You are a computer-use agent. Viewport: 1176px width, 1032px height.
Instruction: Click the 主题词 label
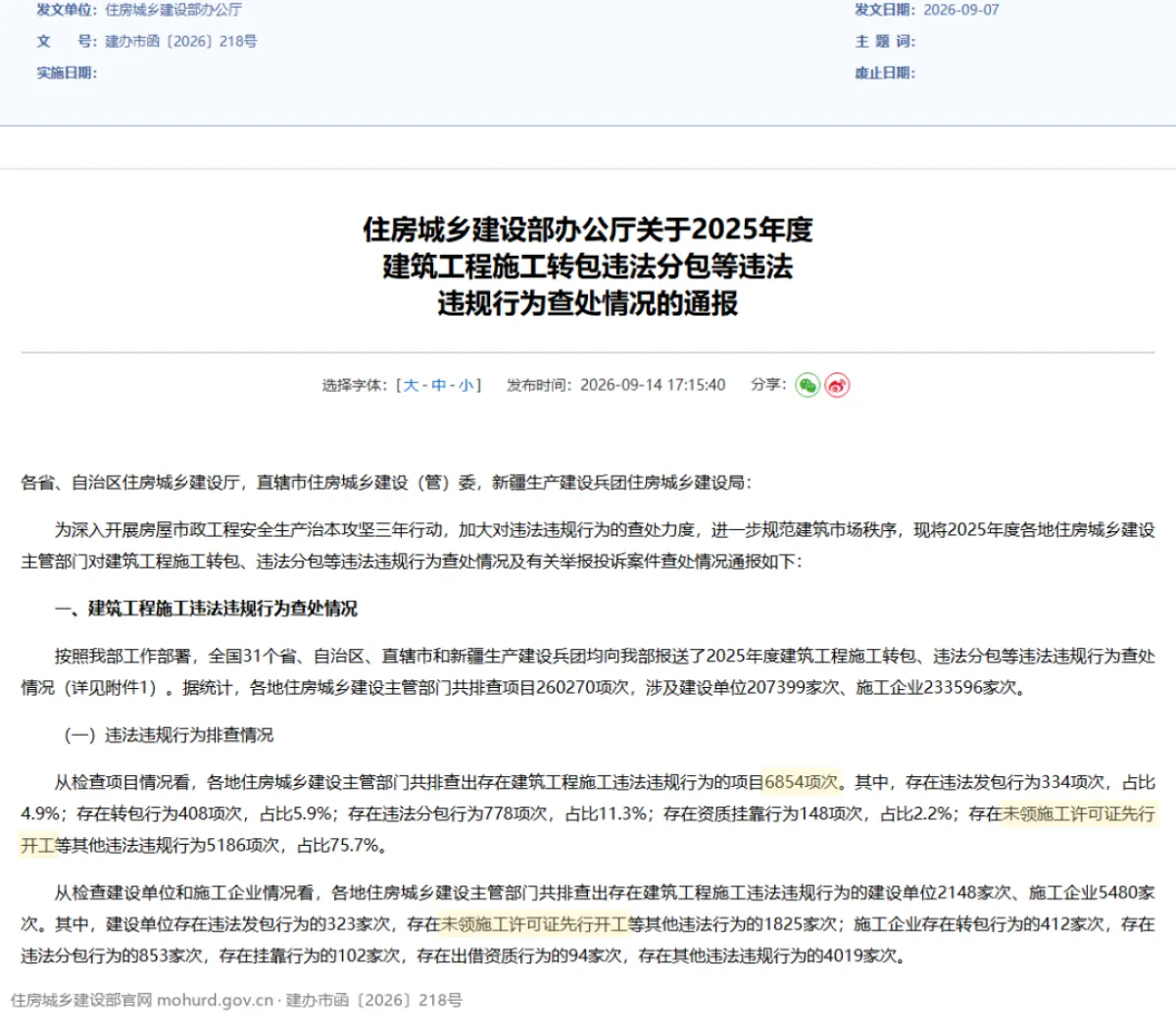pyautogui.click(x=885, y=41)
